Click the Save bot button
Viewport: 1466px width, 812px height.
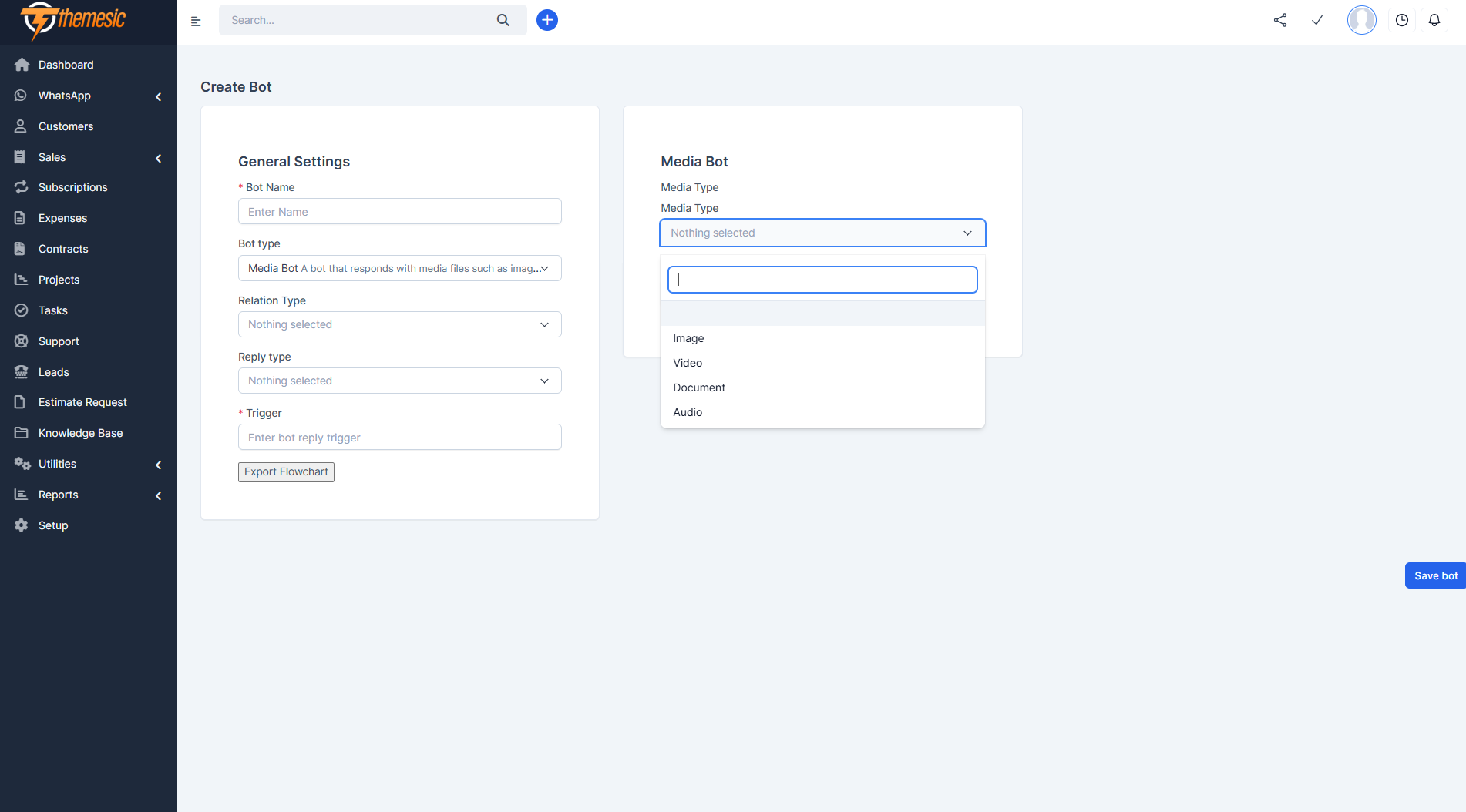click(x=1435, y=575)
